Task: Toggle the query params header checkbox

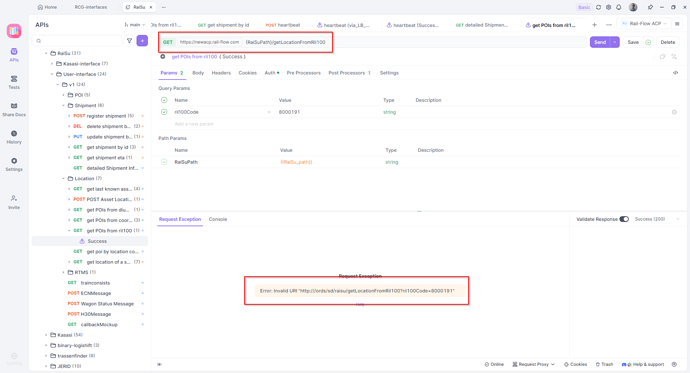Action: coord(164,100)
